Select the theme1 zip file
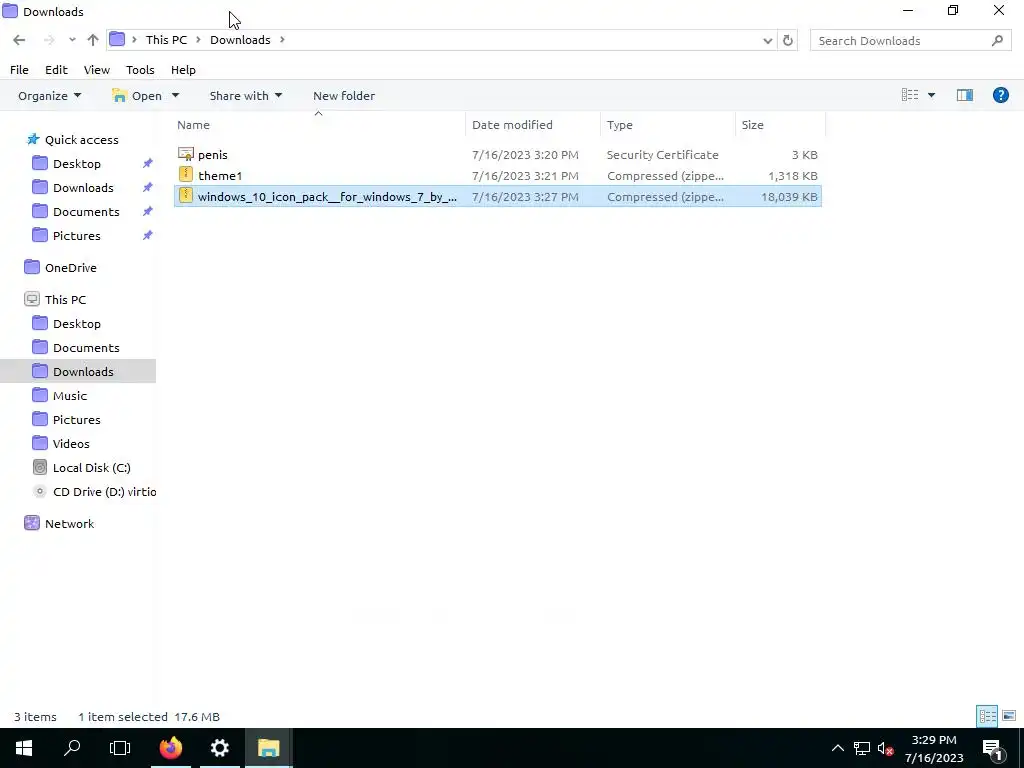The height and width of the screenshot is (768, 1024). point(498,176)
